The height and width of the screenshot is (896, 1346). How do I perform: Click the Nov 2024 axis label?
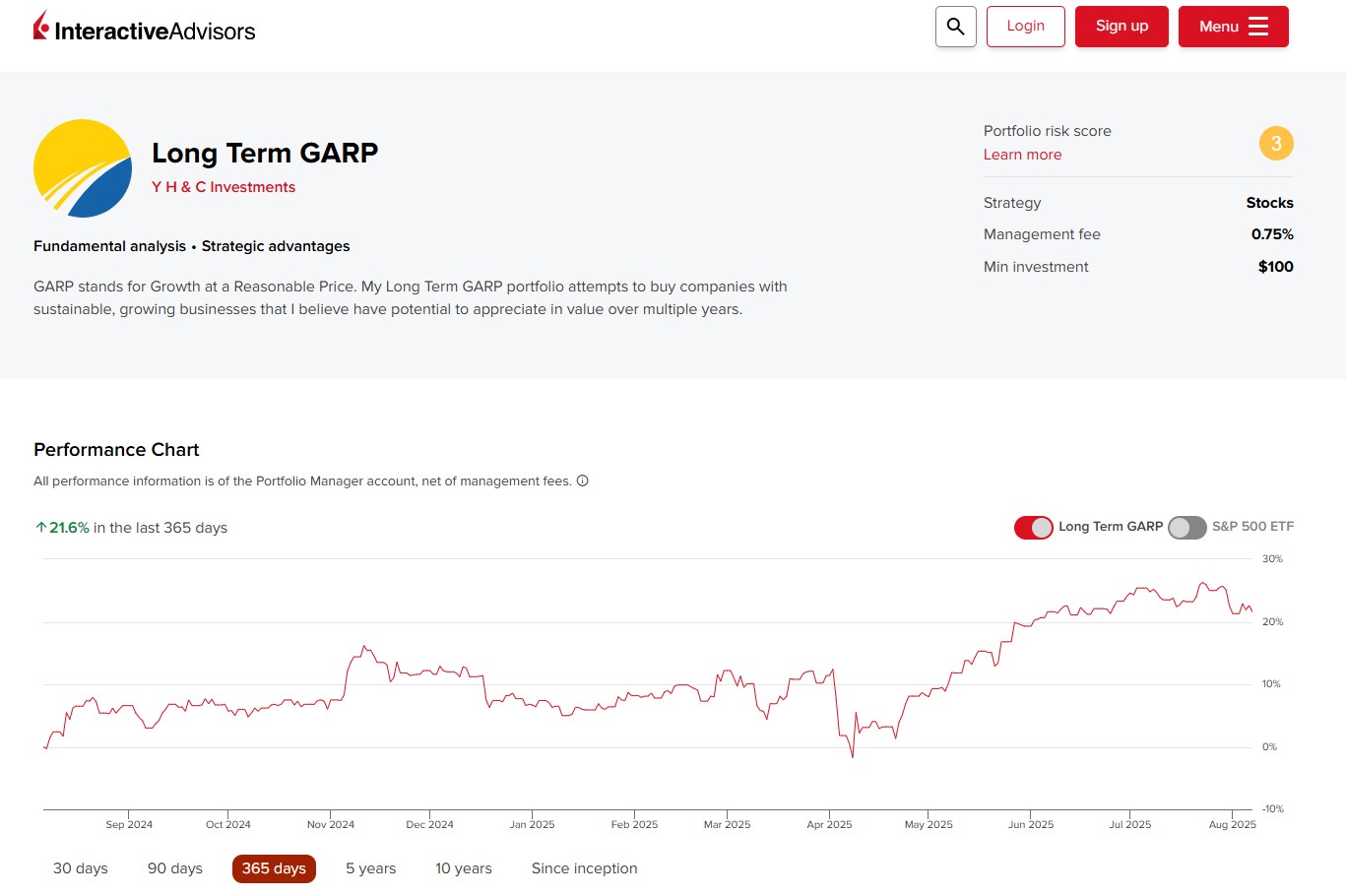(331, 825)
